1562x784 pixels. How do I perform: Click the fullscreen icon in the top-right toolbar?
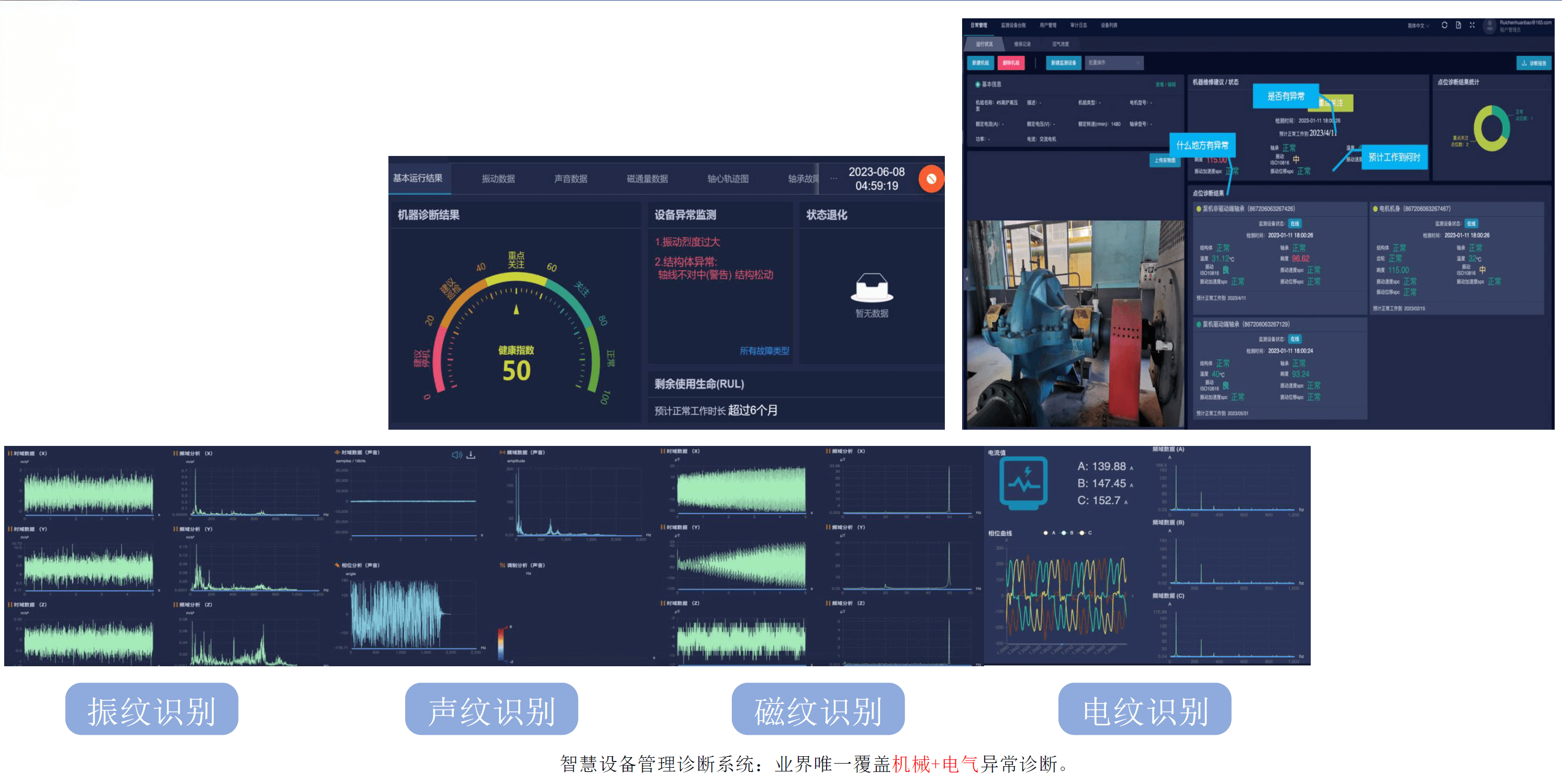pos(1472,26)
